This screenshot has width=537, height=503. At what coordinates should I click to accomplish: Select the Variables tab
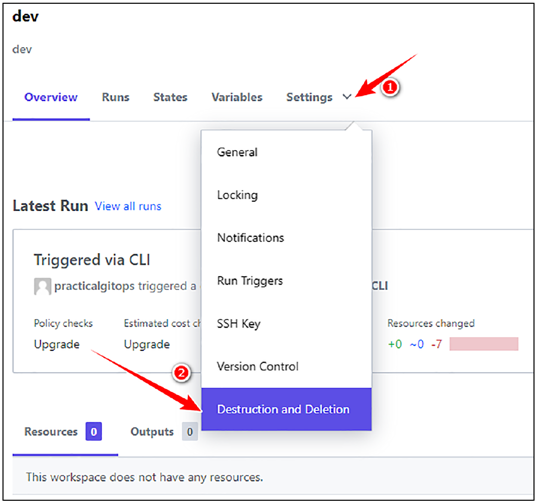[x=237, y=97]
